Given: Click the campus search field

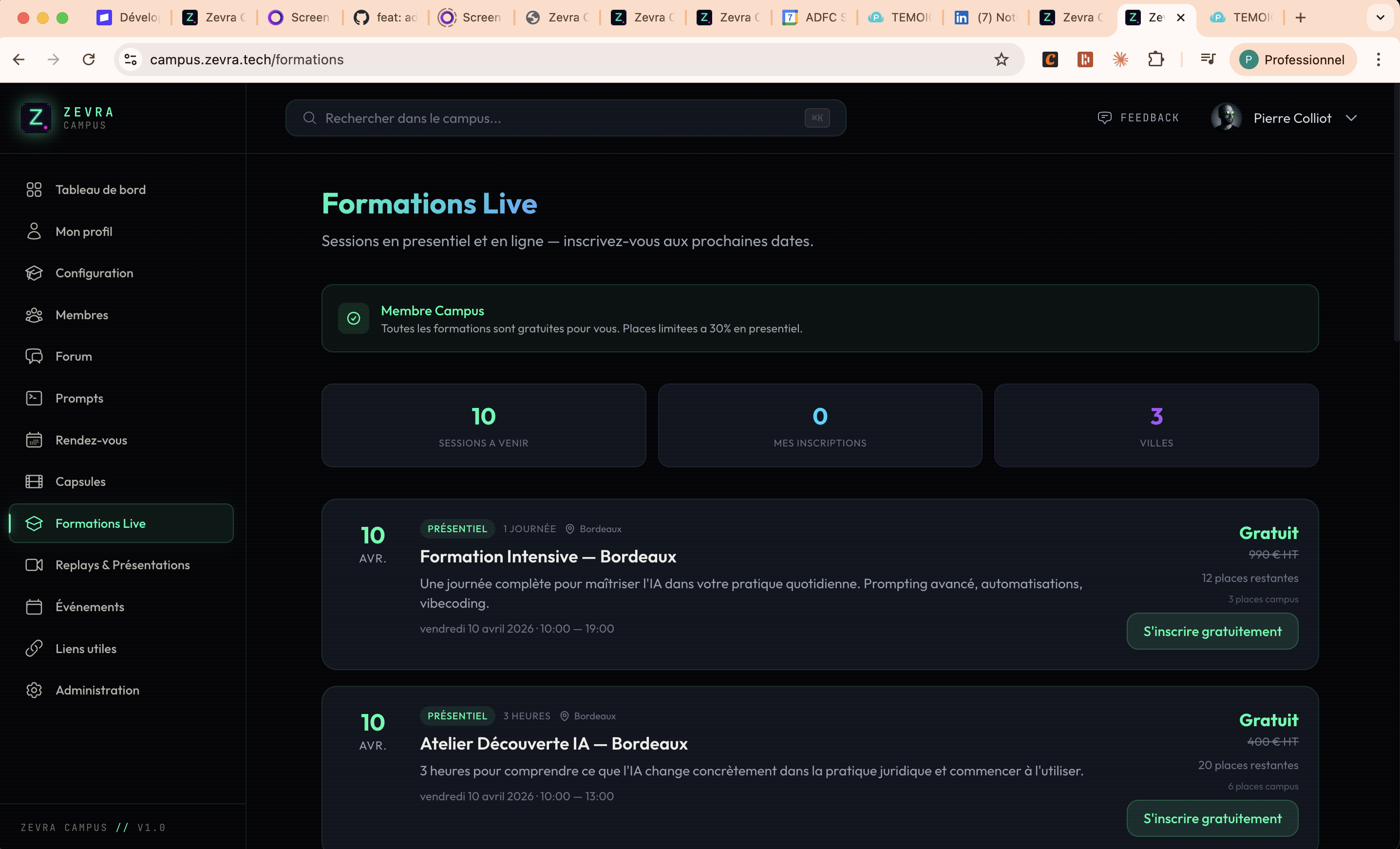Looking at the screenshot, I should coord(566,118).
